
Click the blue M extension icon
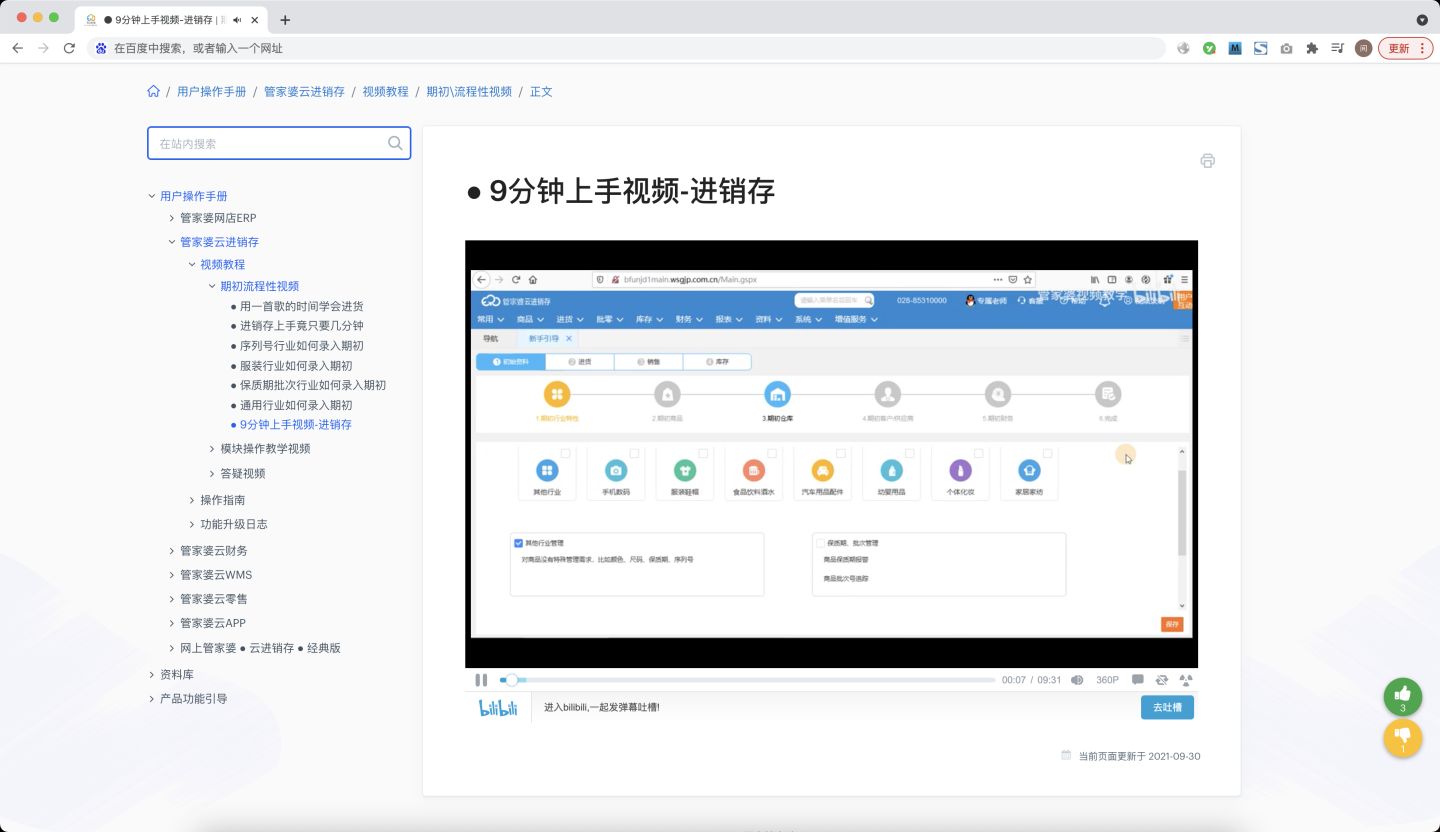[1235, 48]
